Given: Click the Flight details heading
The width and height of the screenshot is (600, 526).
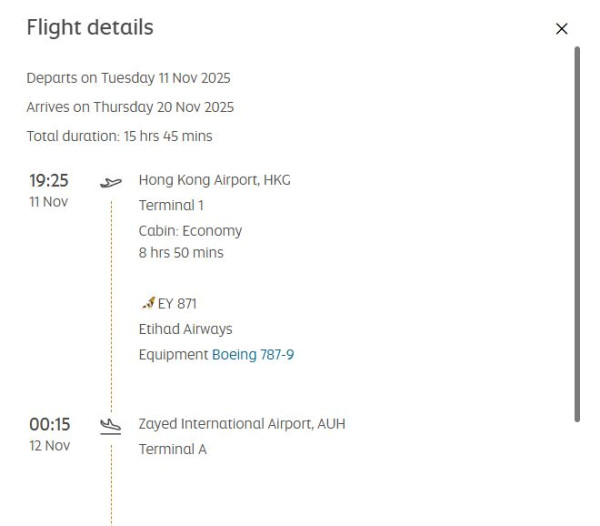Looking at the screenshot, I should tap(90, 28).
